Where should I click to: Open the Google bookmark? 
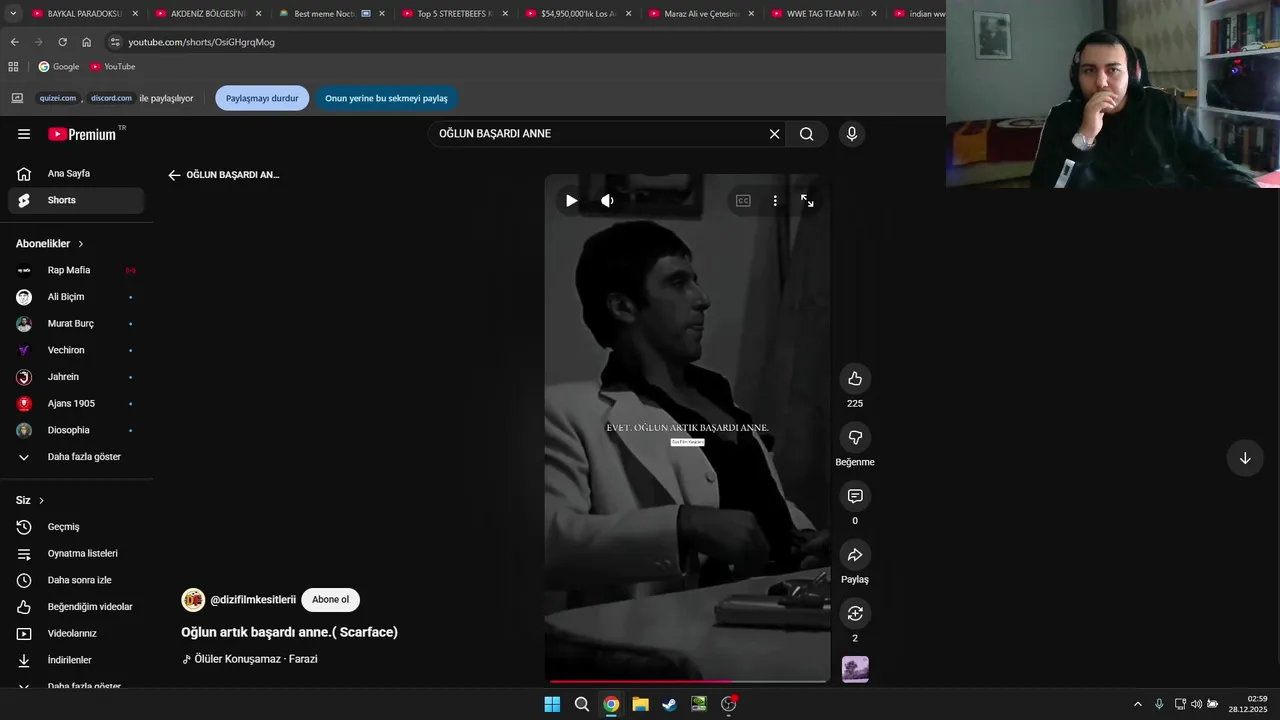point(58,67)
